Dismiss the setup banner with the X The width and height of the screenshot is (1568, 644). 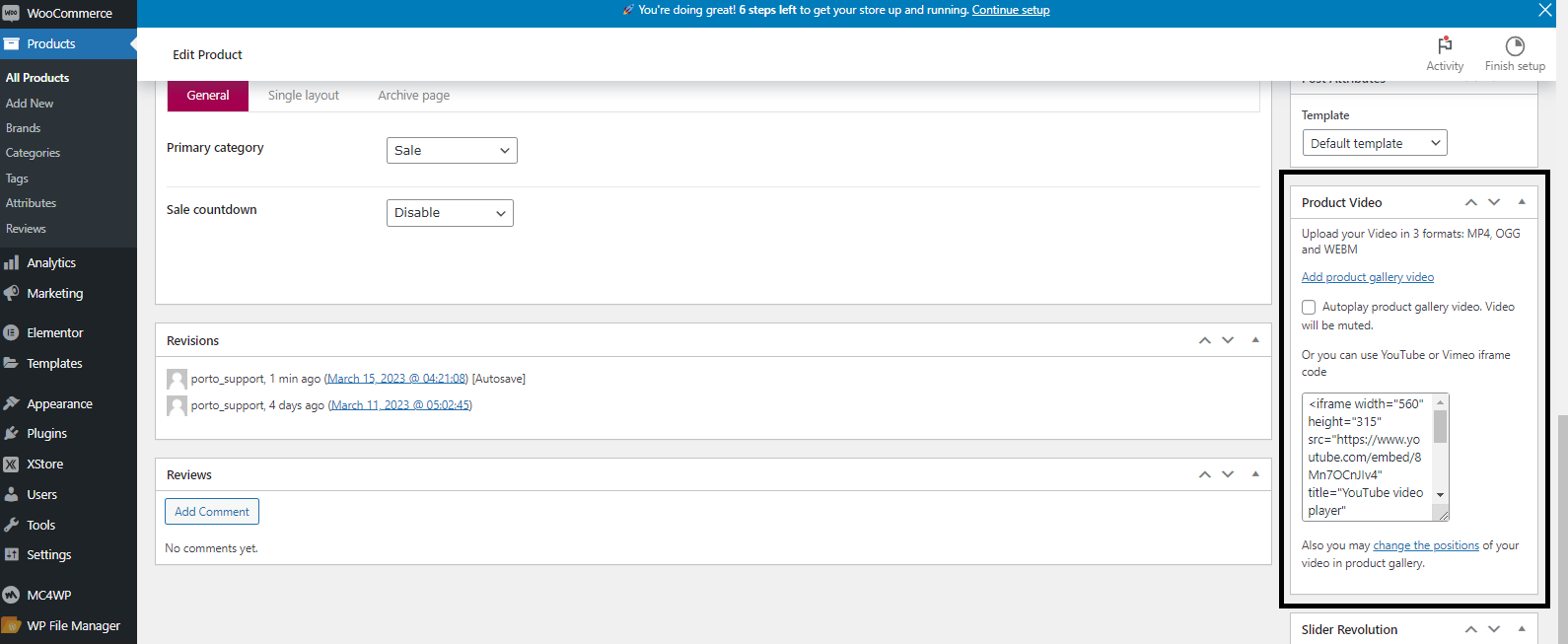tap(1545, 10)
